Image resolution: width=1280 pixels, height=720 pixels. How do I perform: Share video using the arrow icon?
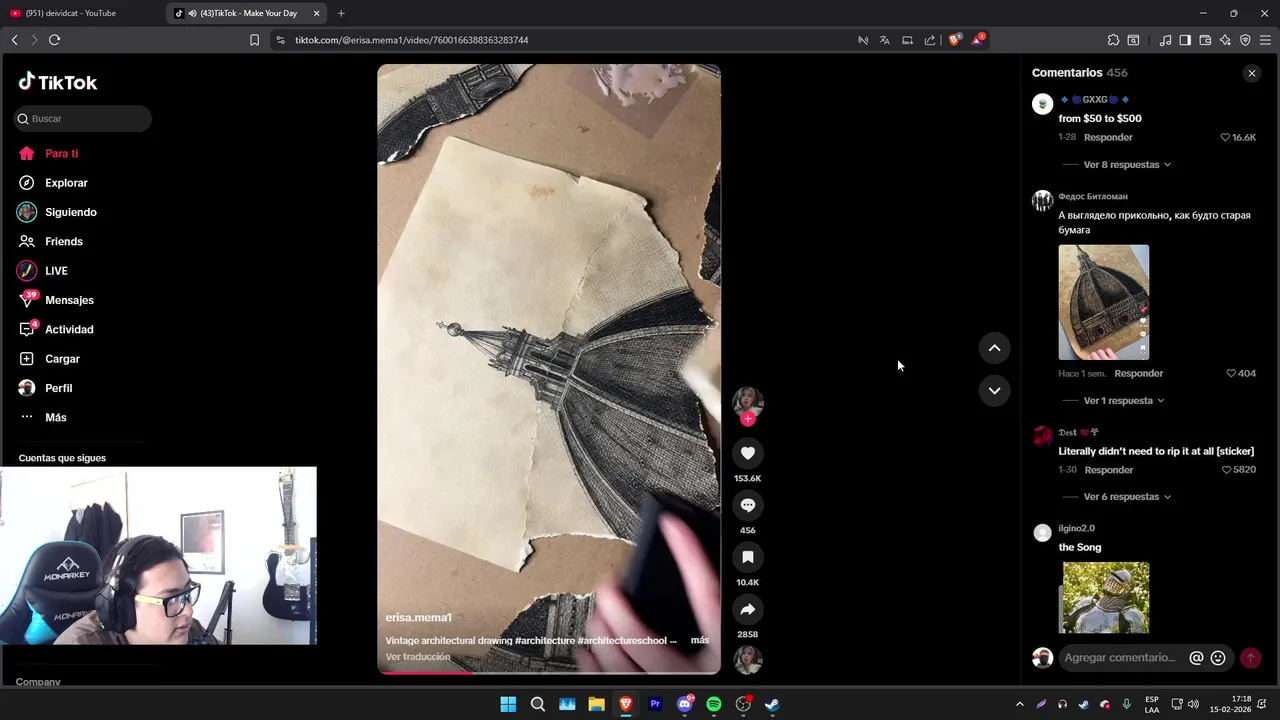click(748, 609)
